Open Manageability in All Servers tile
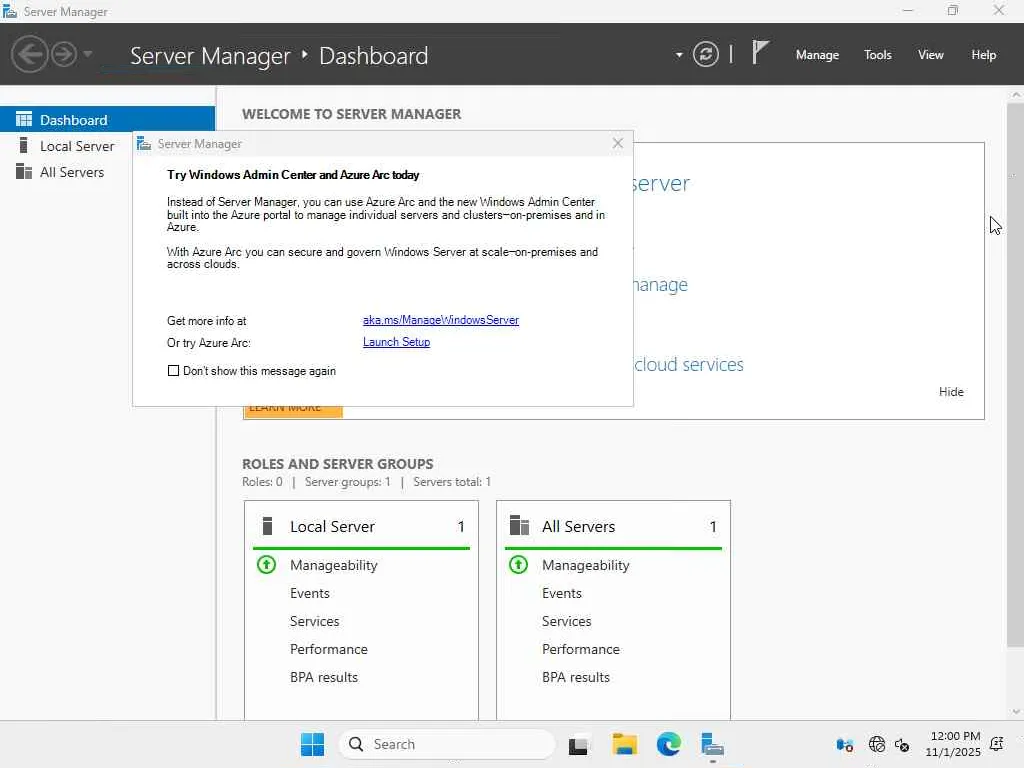Viewport: 1024px width, 768px height. tap(586, 566)
